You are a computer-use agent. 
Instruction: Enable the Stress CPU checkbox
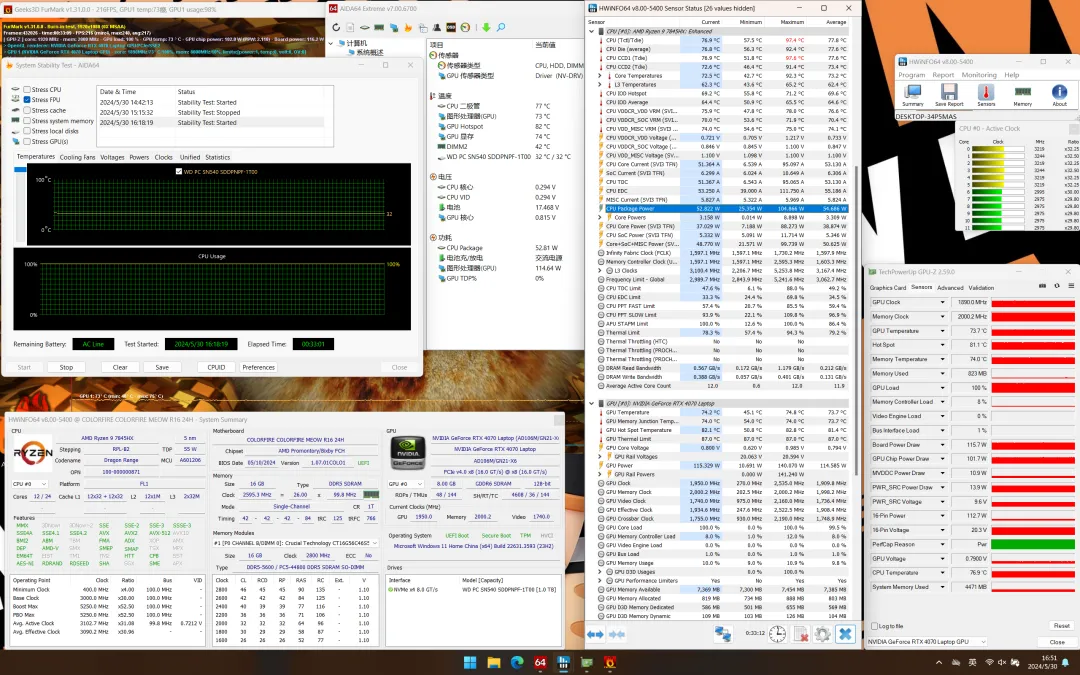point(27,90)
